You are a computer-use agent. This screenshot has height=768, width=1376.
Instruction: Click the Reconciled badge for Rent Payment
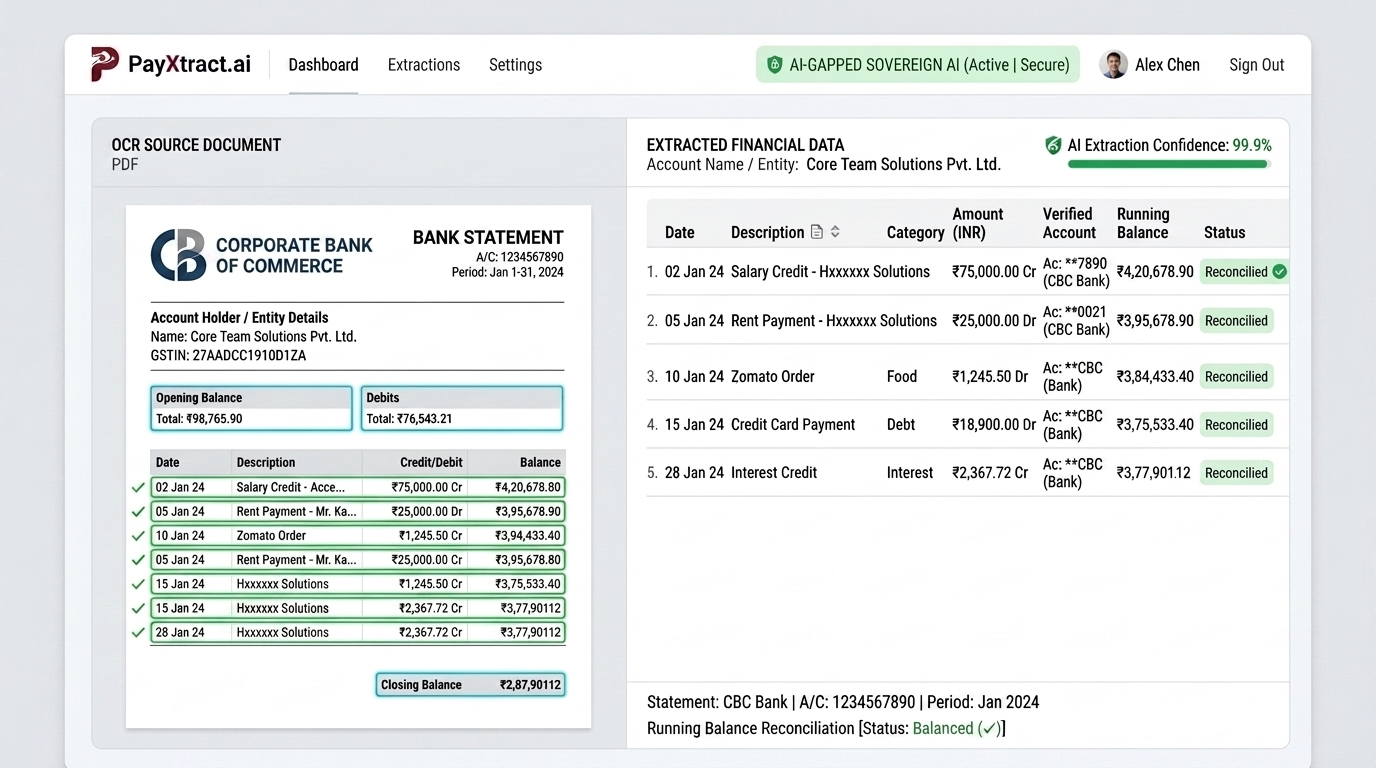(x=1236, y=321)
